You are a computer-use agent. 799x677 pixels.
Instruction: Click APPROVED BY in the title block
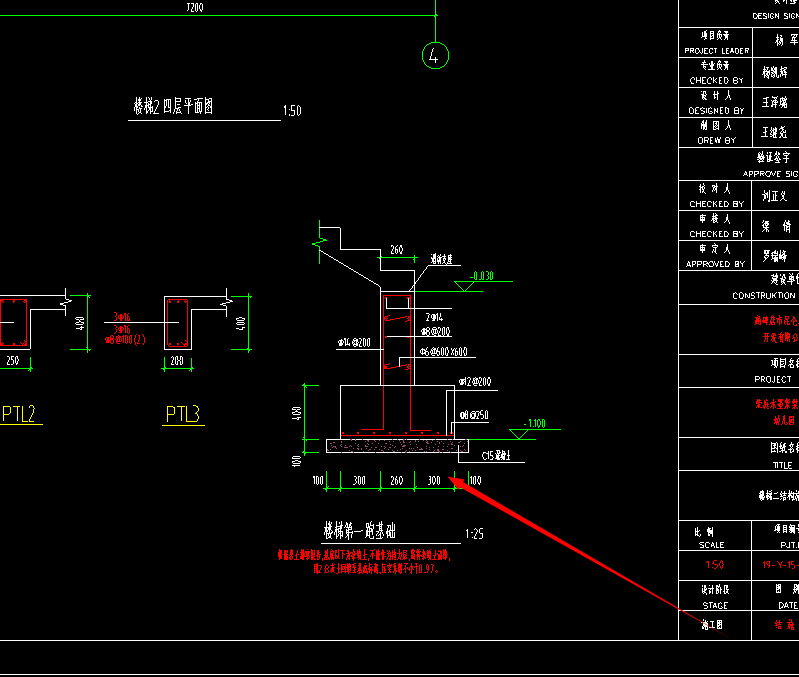pos(715,264)
